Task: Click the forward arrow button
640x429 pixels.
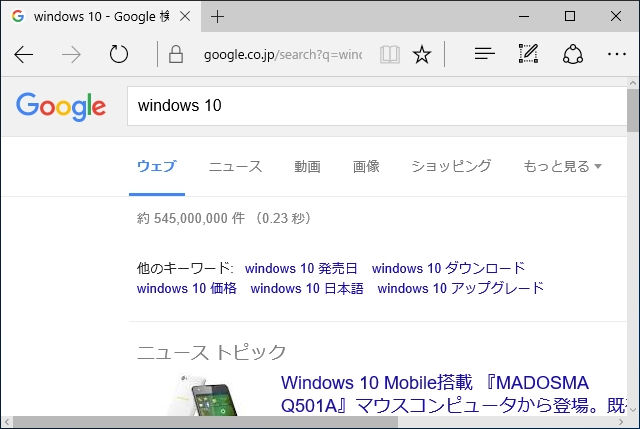Action: pyautogui.click(x=71, y=54)
